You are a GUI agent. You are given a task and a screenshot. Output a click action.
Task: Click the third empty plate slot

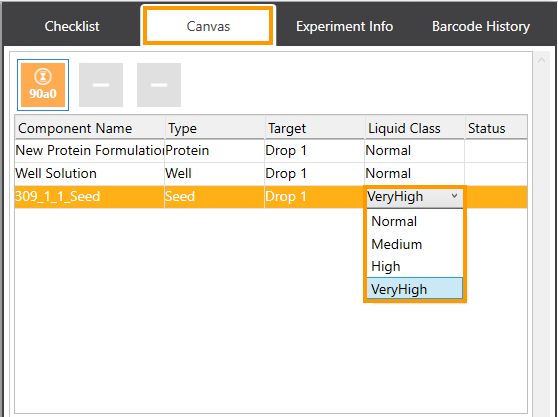tap(159, 85)
